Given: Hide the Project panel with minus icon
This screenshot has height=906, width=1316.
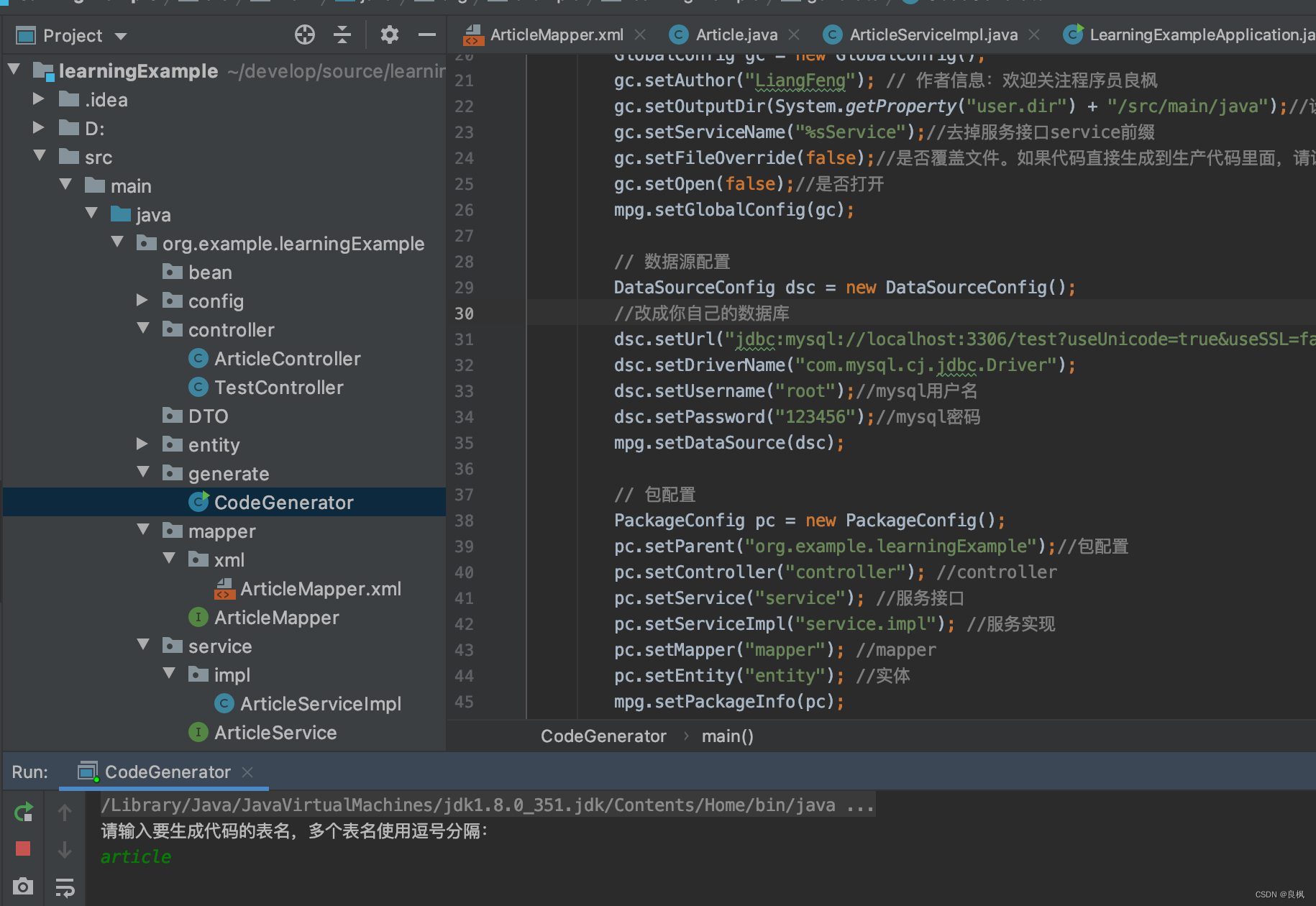Looking at the screenshot, I should click(x=427, y=35).
